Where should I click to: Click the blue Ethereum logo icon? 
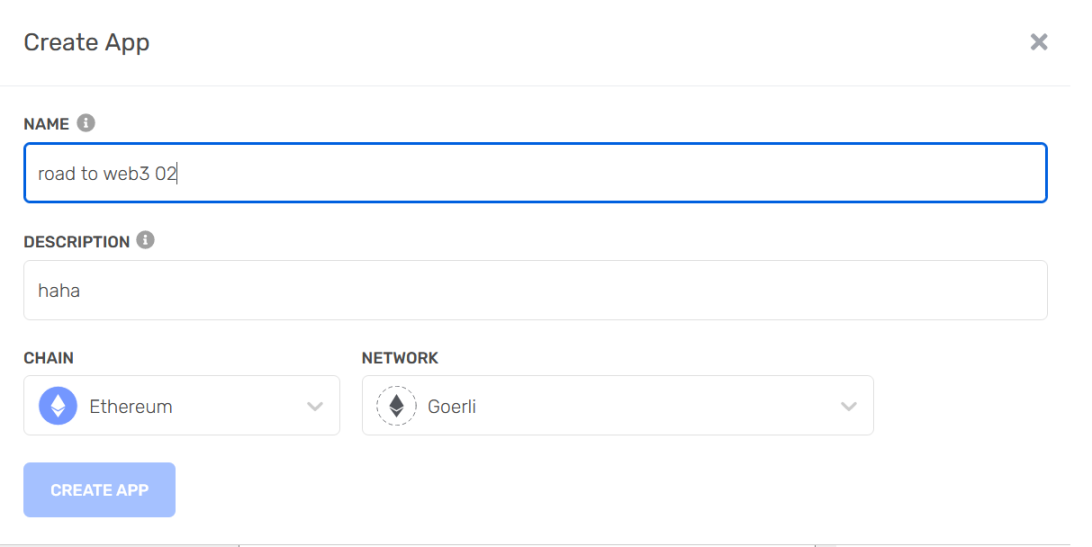click(x=58, y=406)
